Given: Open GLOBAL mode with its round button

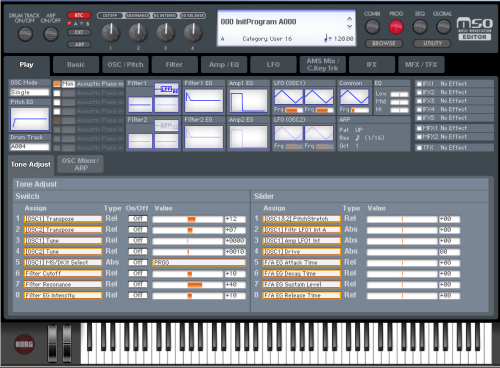Looking at the screenshot, I should pos(444,27).
